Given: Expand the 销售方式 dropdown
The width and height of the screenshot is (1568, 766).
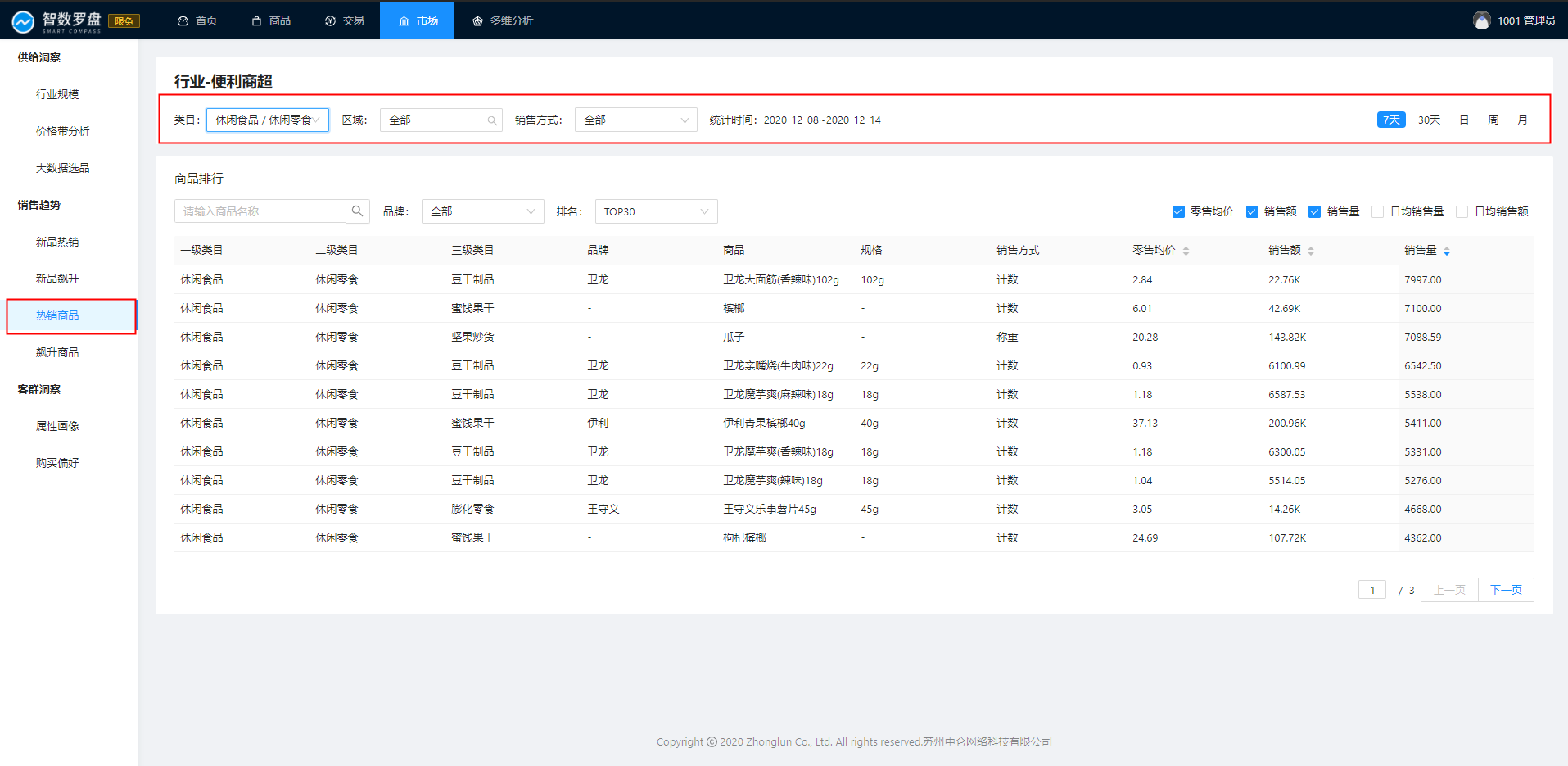Looking at the screenshot, I should (x=635, y=120).
